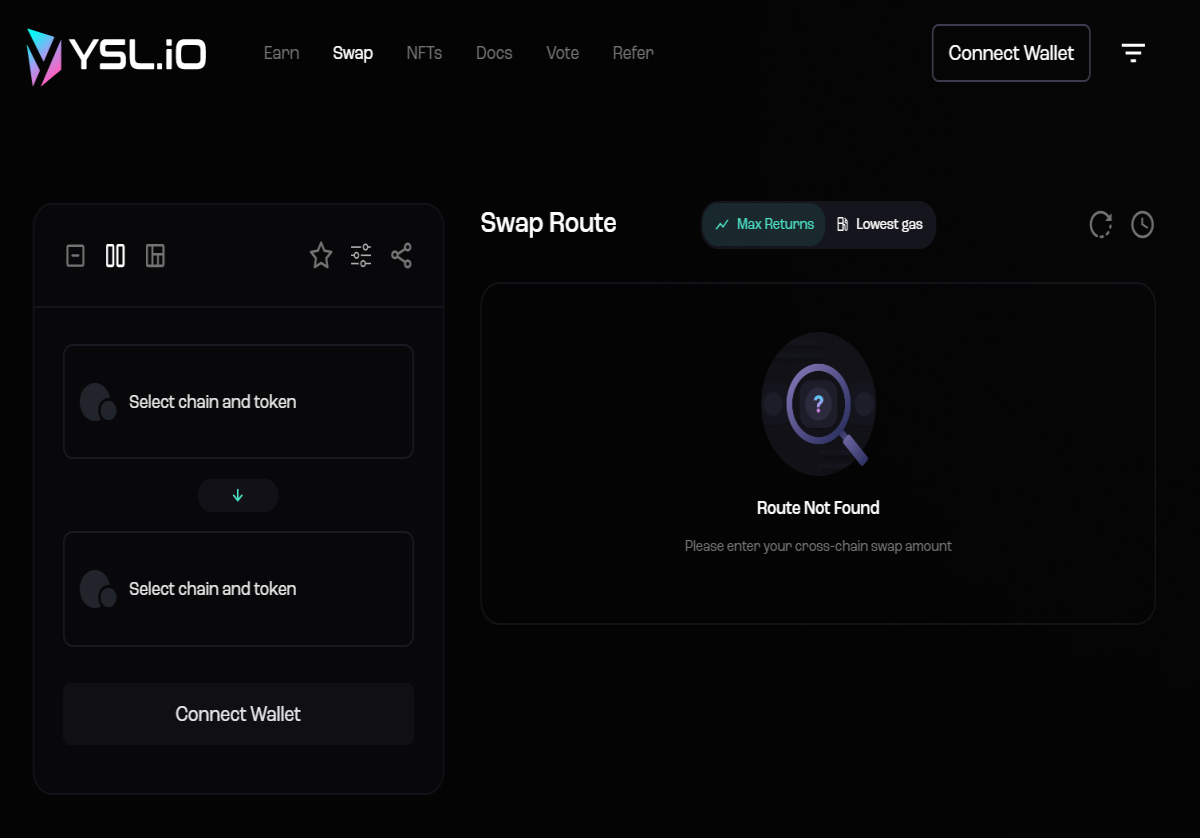Open the filter menu at top right
The width and height of the screenshot is (1200, 838).
(1133, 52)
